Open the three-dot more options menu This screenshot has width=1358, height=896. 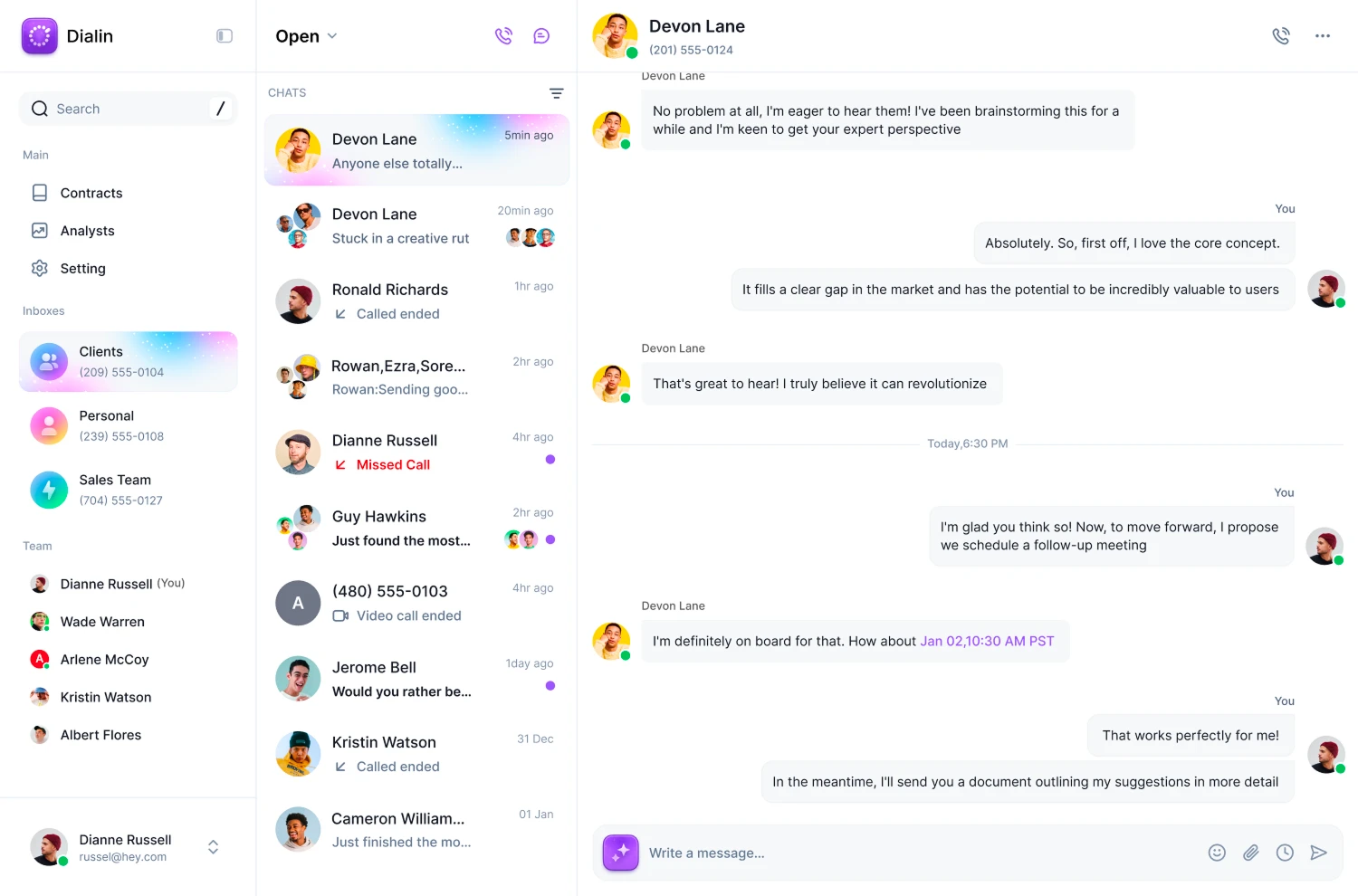point(1323,36)
